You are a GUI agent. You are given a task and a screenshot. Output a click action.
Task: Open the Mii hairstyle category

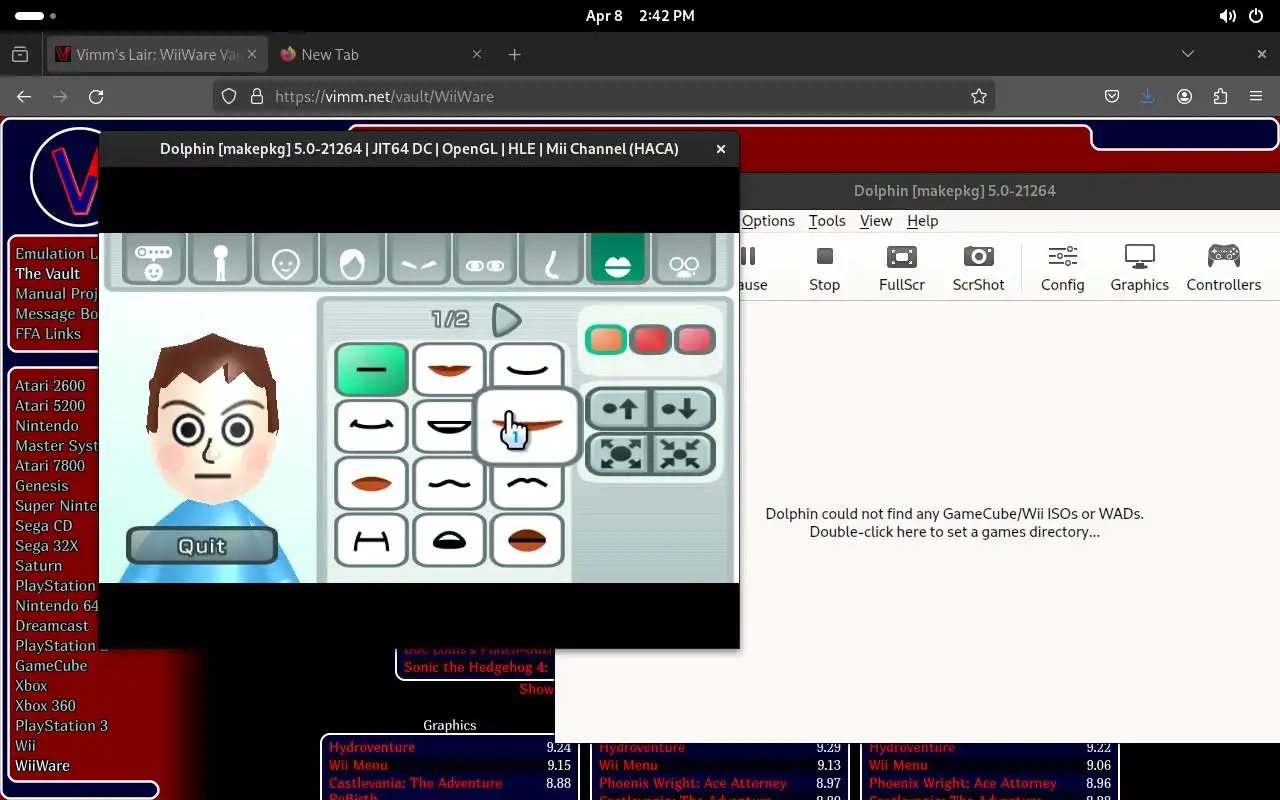[x=352, y=258]
